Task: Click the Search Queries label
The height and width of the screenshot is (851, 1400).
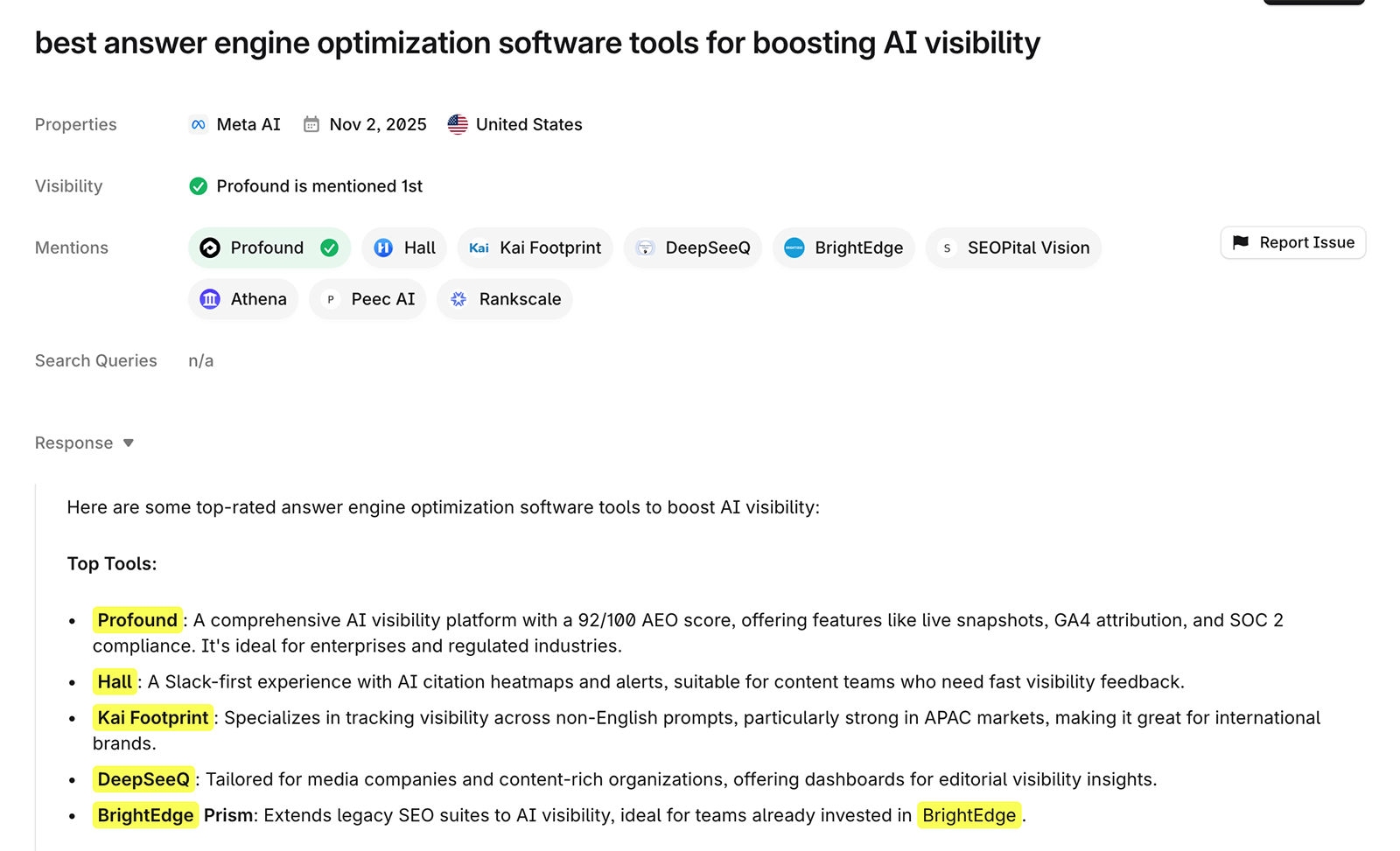Action: (x=96, y=360)
